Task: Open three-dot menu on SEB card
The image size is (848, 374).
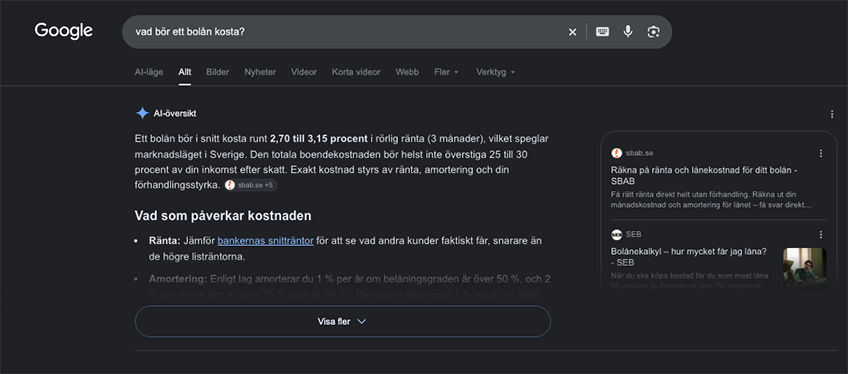Action: (x=821, y=235)
